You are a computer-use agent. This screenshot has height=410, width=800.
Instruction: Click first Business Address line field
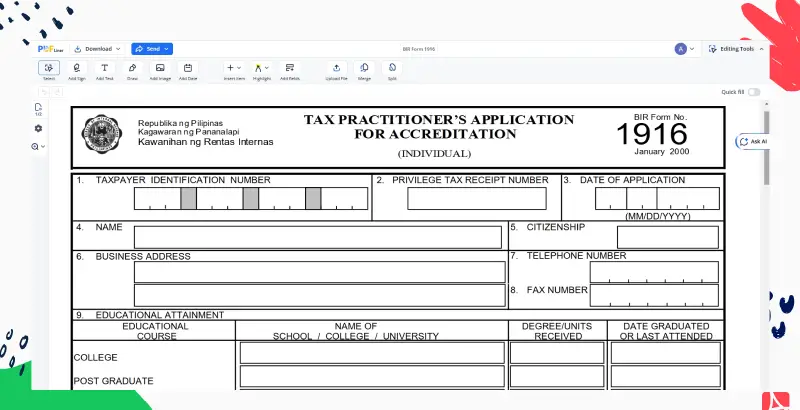319,272
